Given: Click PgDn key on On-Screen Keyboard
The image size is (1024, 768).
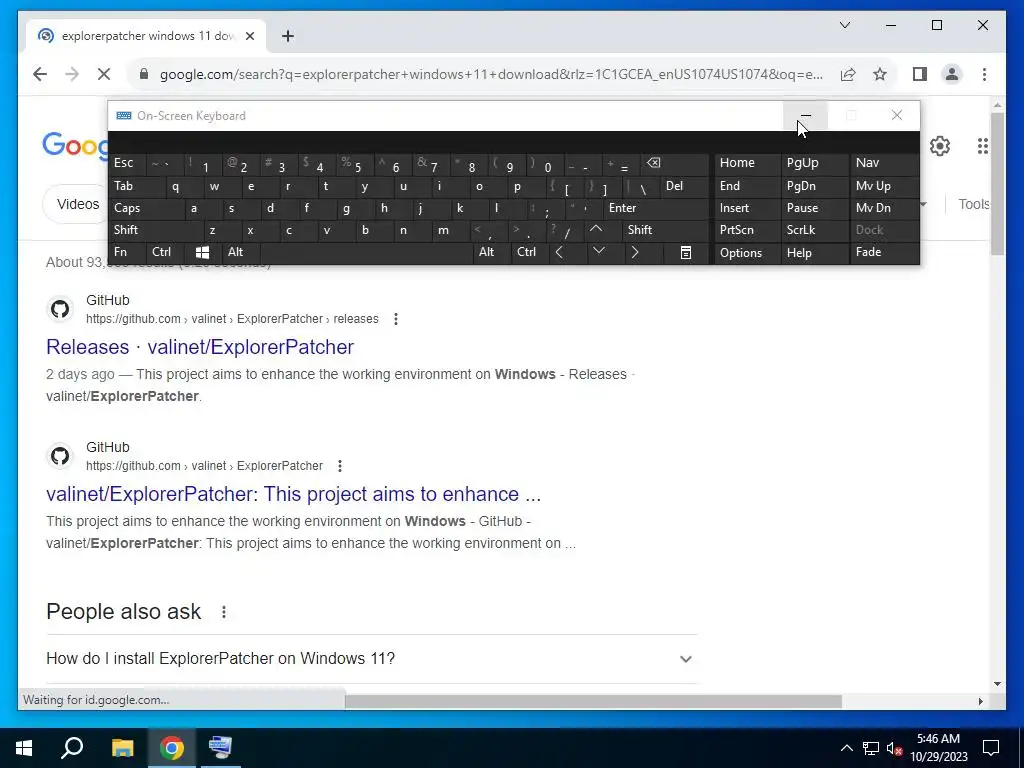Looking at the screenshot, I should click(x=814, y=186).
